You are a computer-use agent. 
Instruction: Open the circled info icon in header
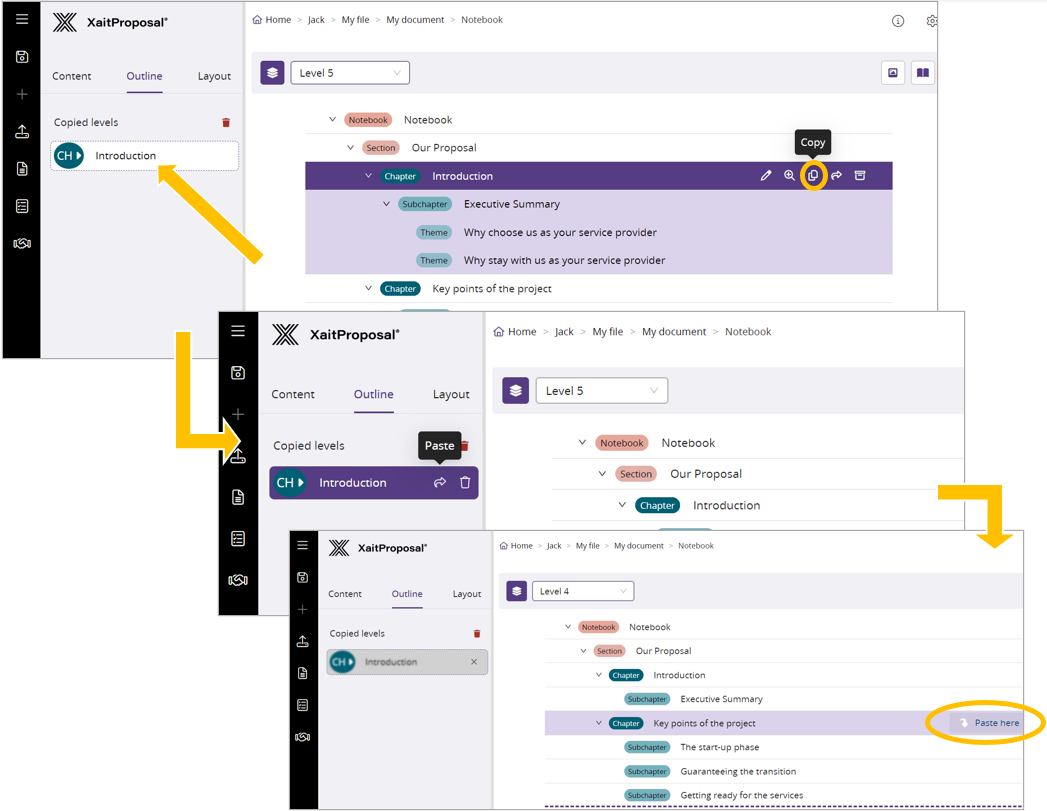898,21
